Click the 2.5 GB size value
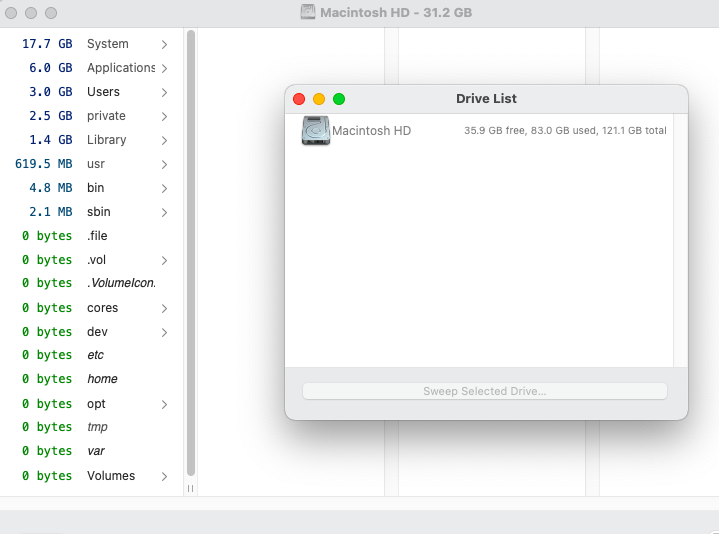This screenshot has width=719, height=534. point(51,116)
